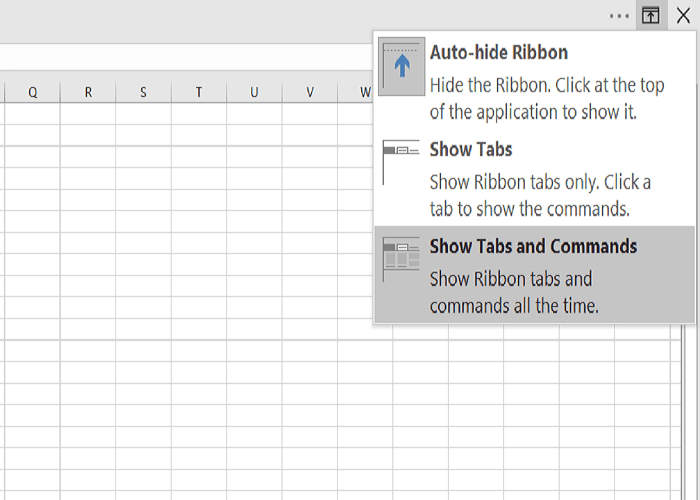This screenshot has width=700, height=500.
Task: Click the Show Tabs layout icon
Action: coord(401,162)
